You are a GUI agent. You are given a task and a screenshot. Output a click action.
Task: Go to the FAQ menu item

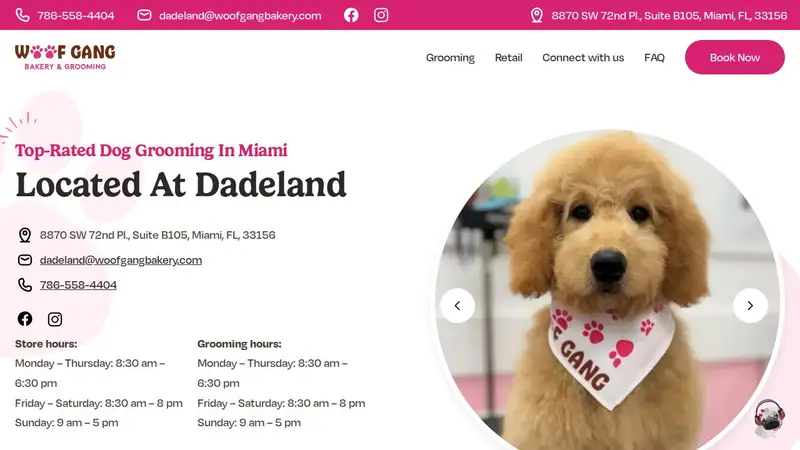pos(655,58)
